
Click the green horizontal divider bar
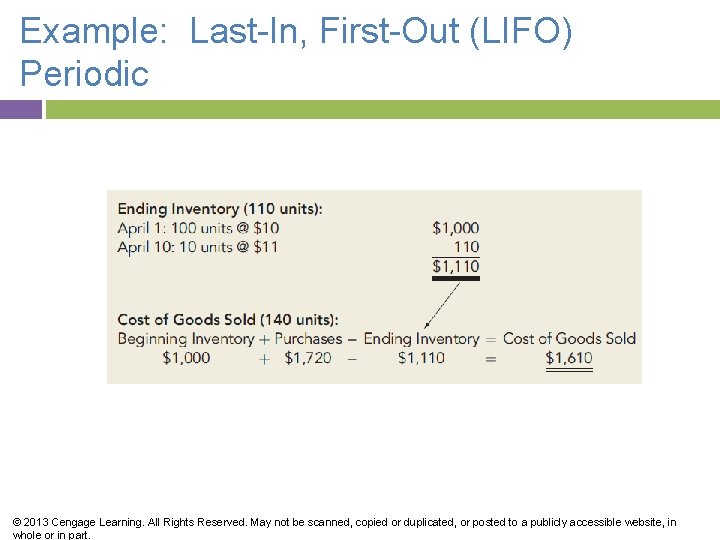click(382, 109)
